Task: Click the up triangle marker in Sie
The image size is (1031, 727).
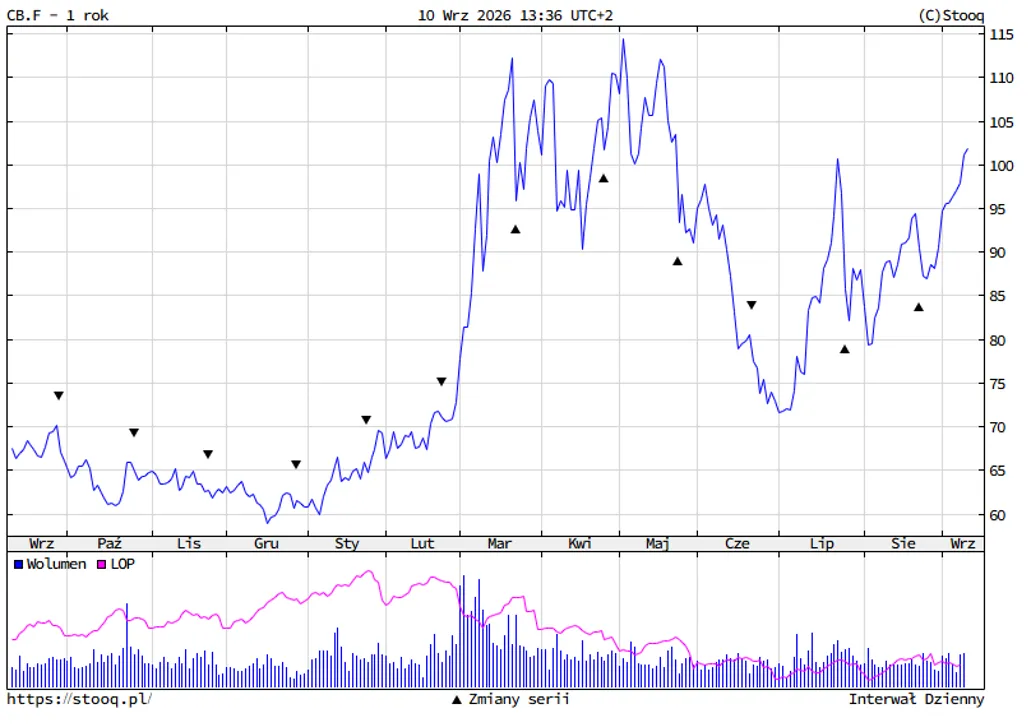Action: [919, 307]
